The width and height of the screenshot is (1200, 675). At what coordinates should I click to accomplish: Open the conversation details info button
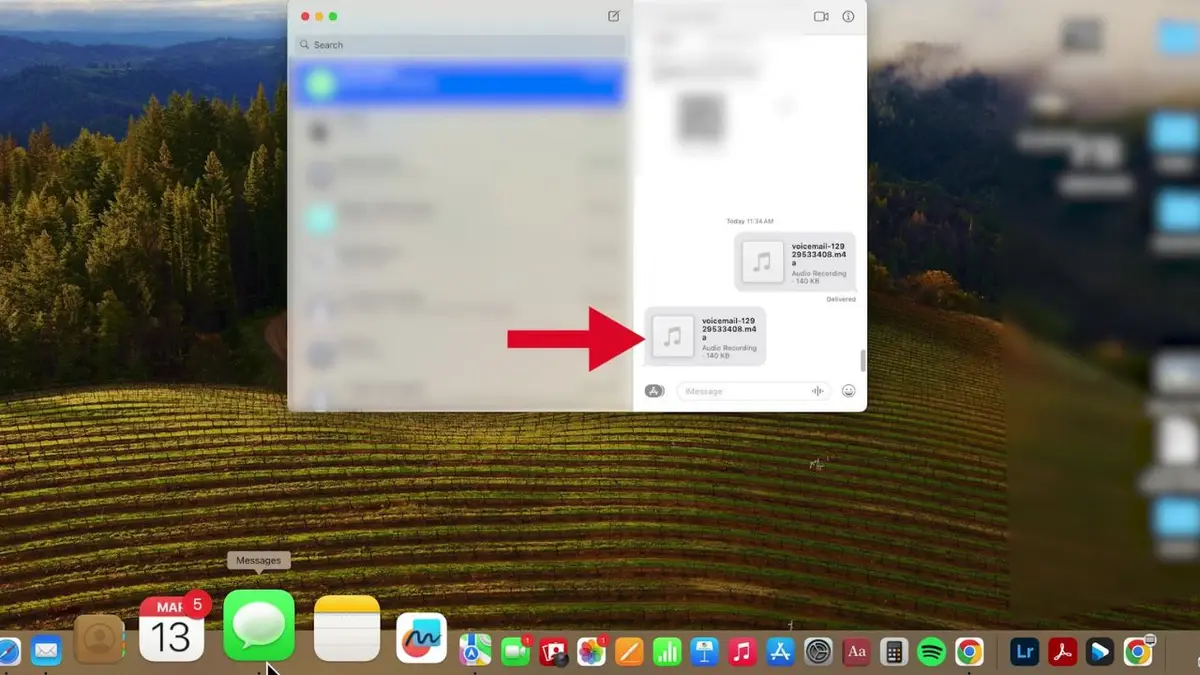point(849,16)
